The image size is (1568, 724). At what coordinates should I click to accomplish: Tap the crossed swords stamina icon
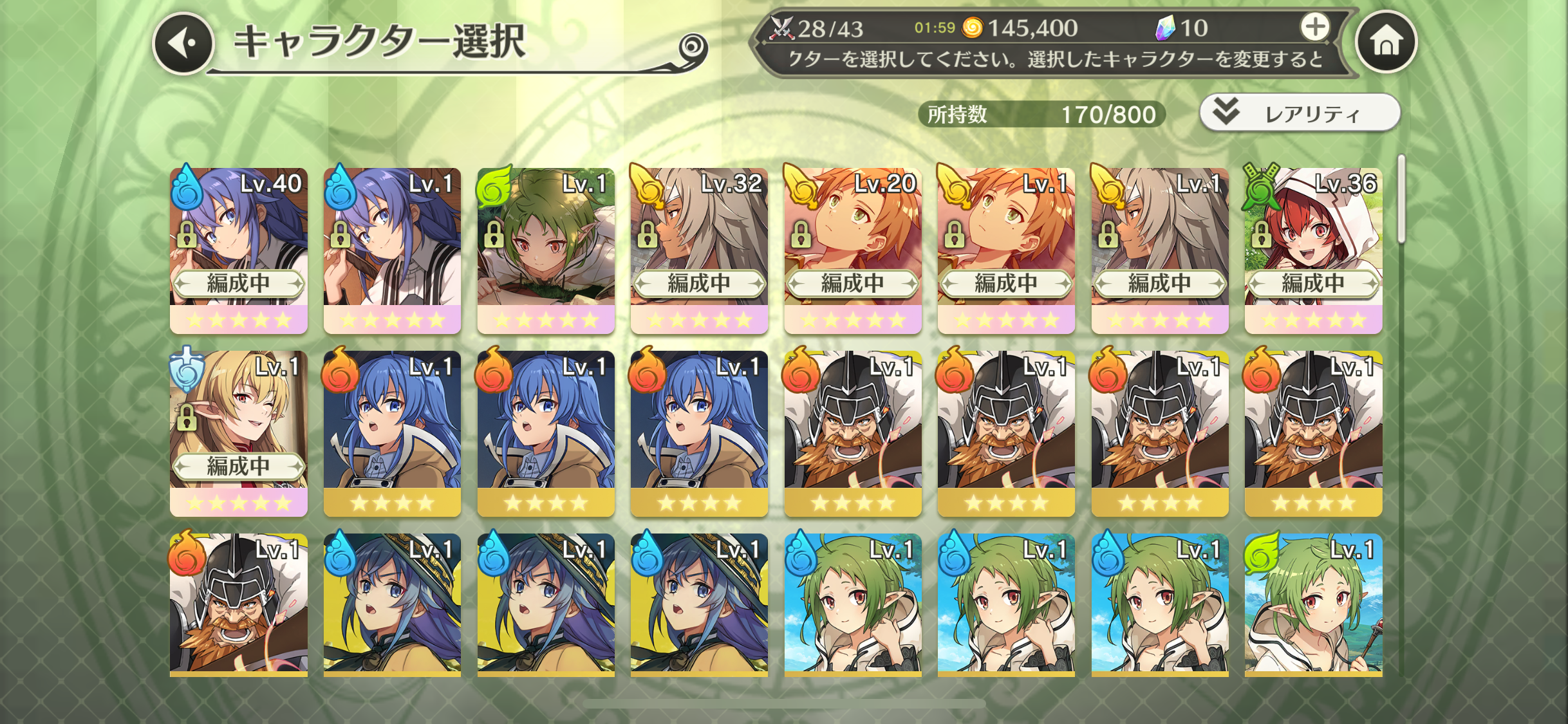782,28
